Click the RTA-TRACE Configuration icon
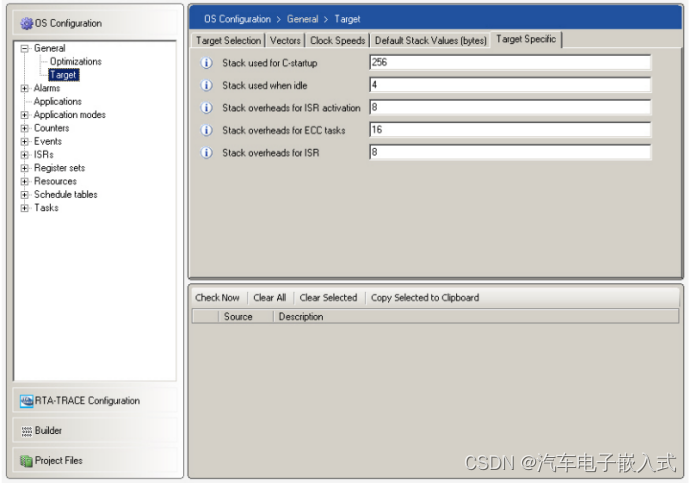692x483 pixels. [26, 401]
